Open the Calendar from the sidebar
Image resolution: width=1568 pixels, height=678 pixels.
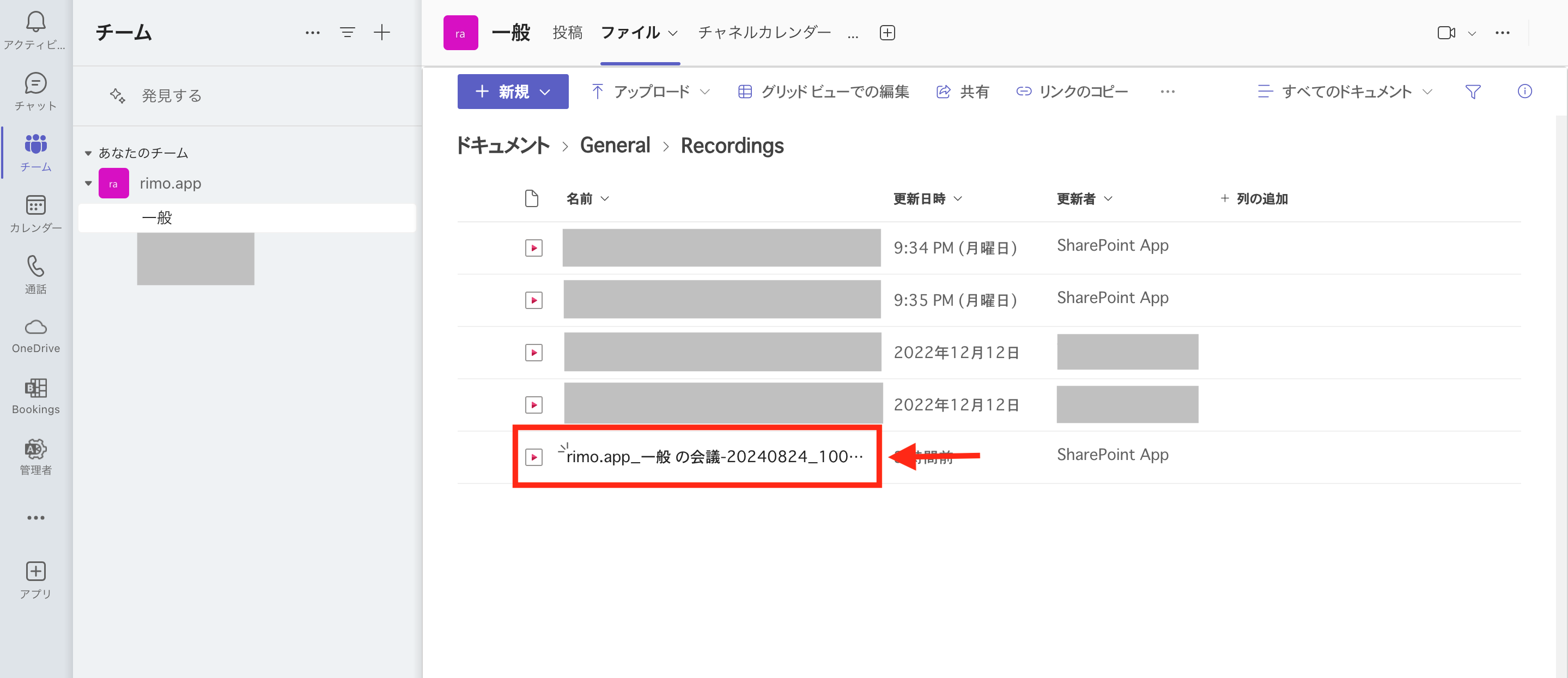pos(35,210)
